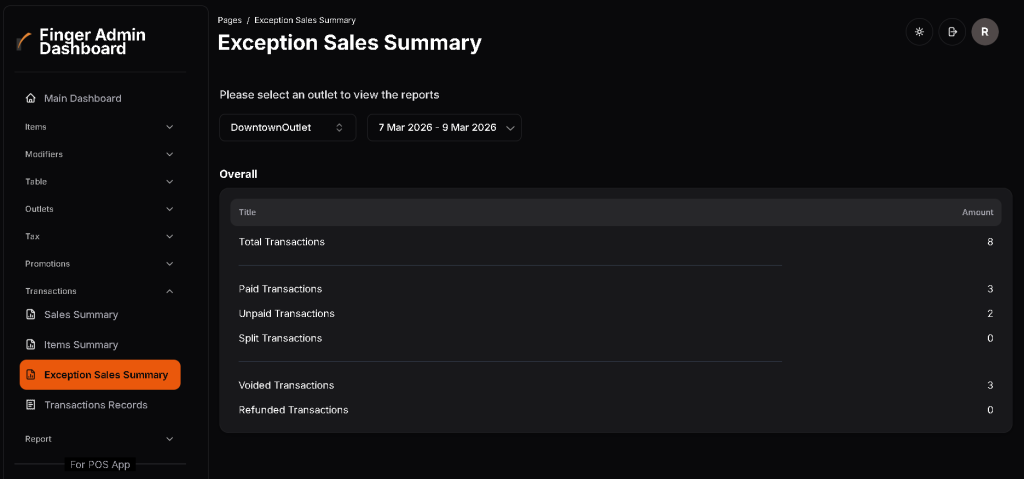Click the Transactions Records list icon

pos(31,405)
